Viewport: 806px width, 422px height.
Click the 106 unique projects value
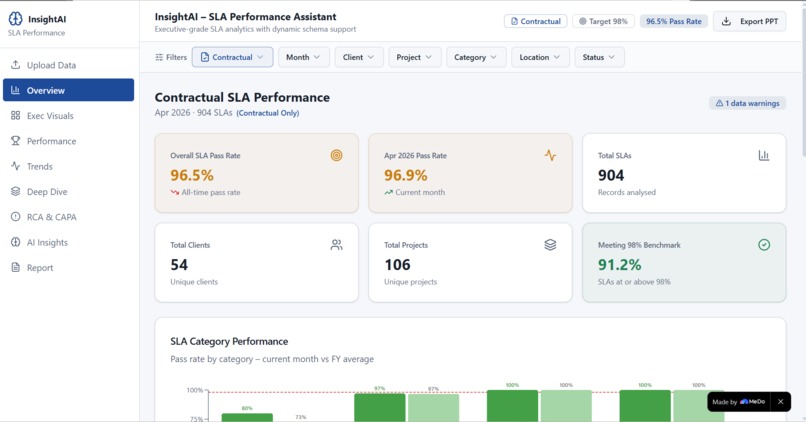click(x=397, y=264)
